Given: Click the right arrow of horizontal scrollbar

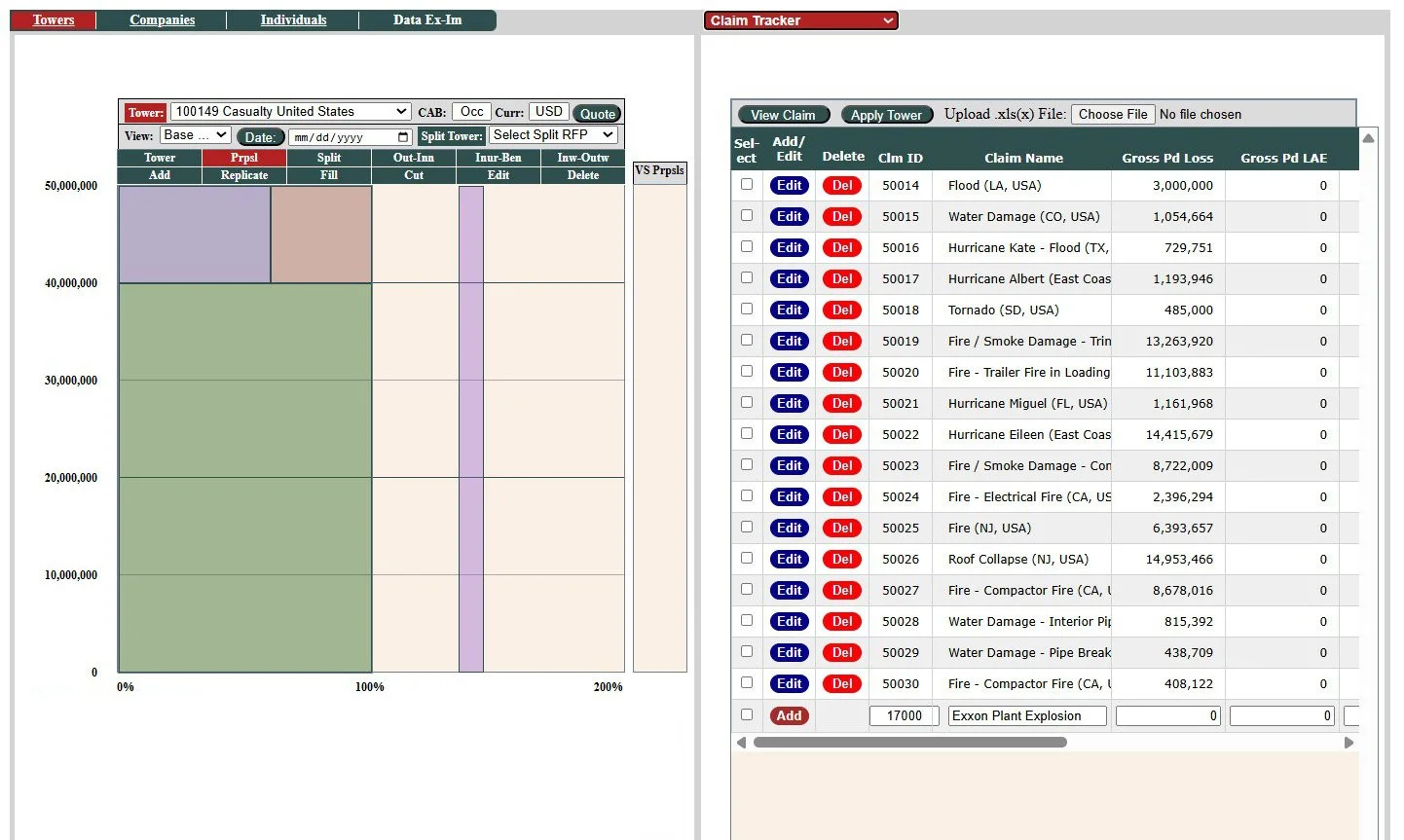Looking at the screenshot, I should pos(1349,743).
